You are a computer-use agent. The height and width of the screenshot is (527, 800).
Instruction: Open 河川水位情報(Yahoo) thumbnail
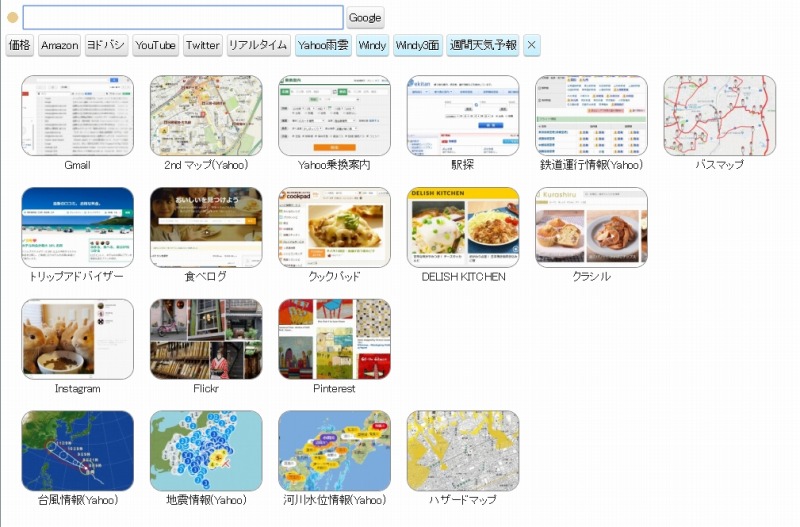click(334, 451)
